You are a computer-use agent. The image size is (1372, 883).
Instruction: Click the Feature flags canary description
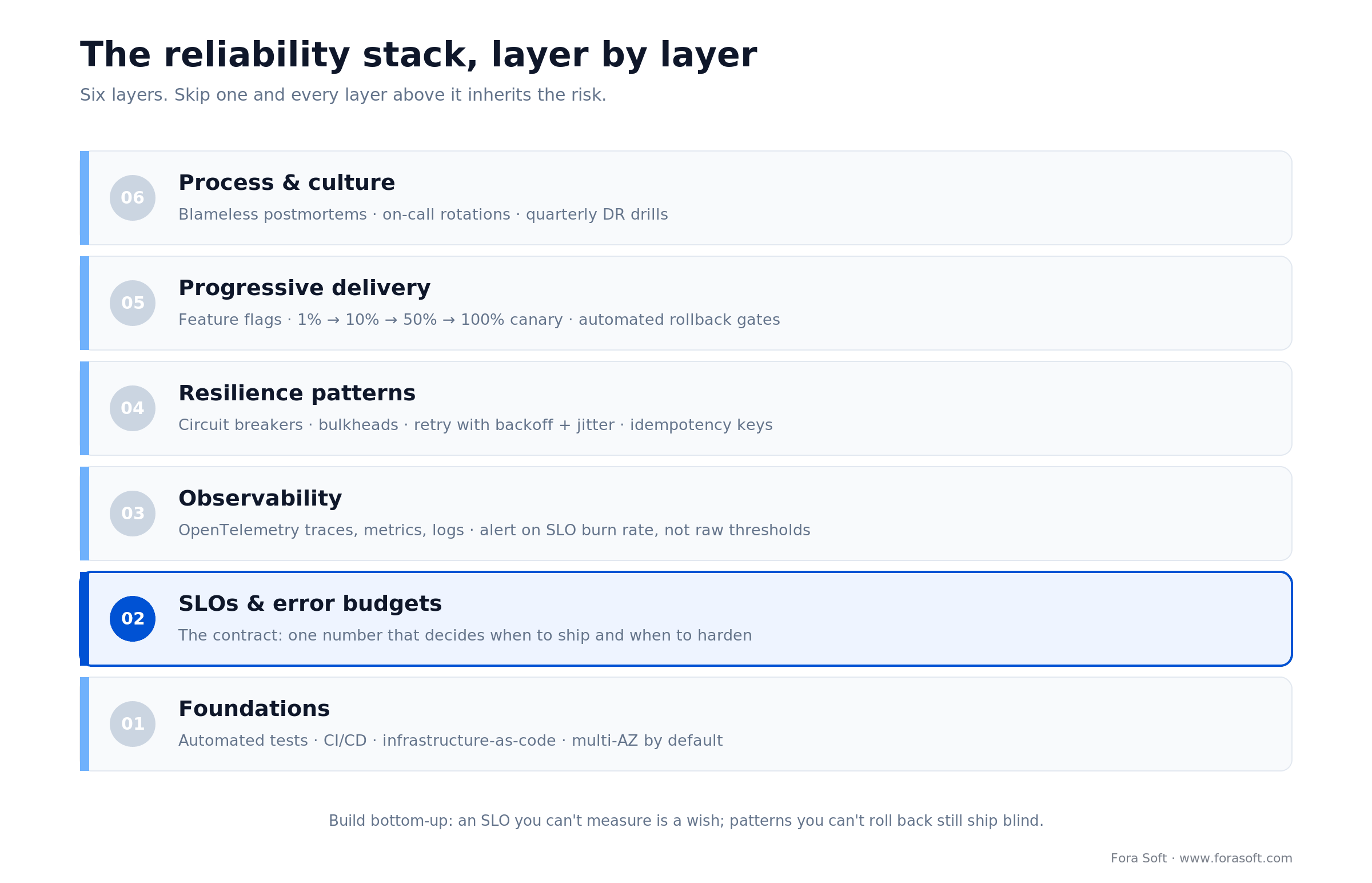(479, 319)
